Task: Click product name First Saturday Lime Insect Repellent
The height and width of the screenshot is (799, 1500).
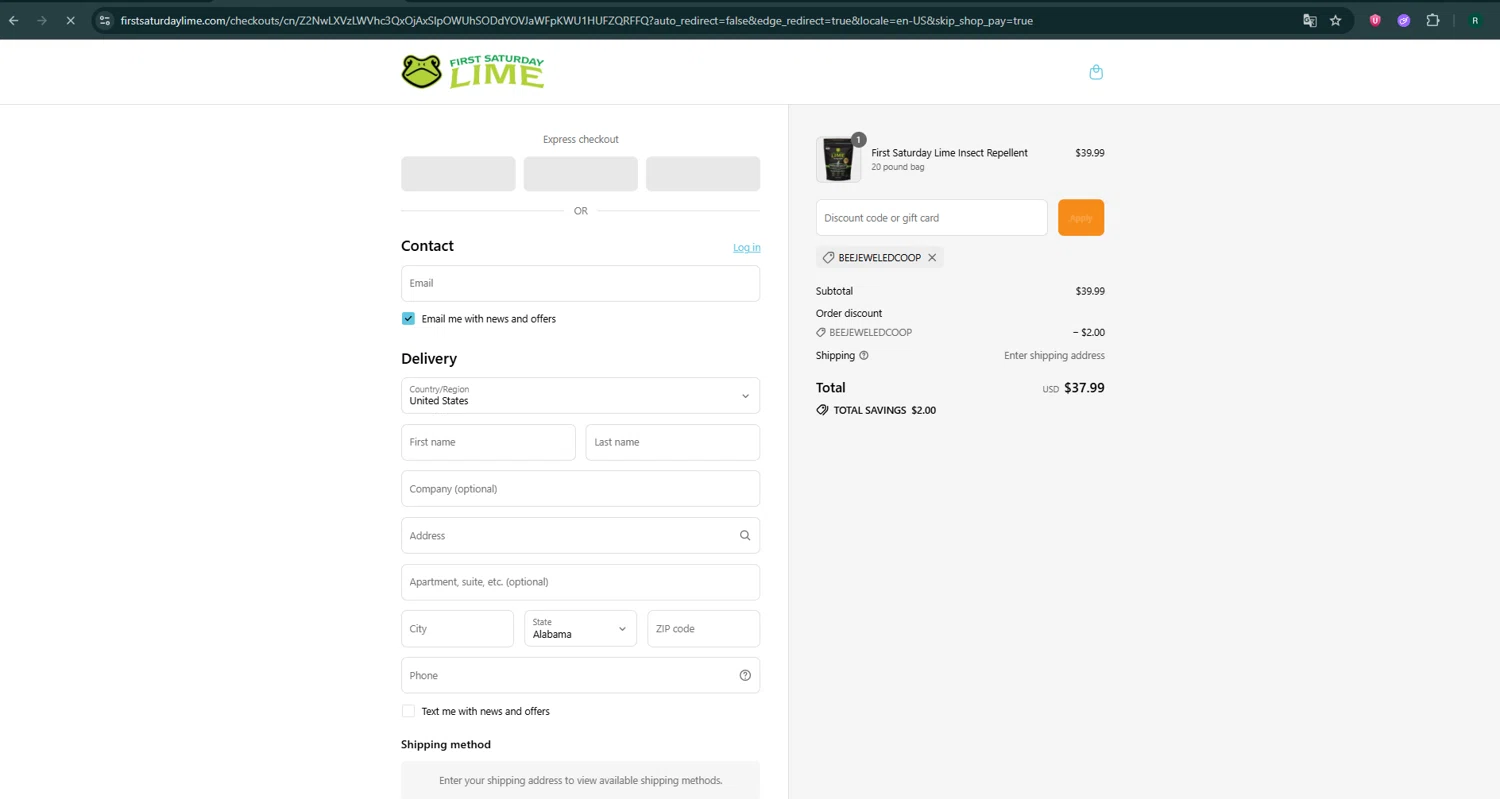Action: pyautogui.click(x=949, y=153)
